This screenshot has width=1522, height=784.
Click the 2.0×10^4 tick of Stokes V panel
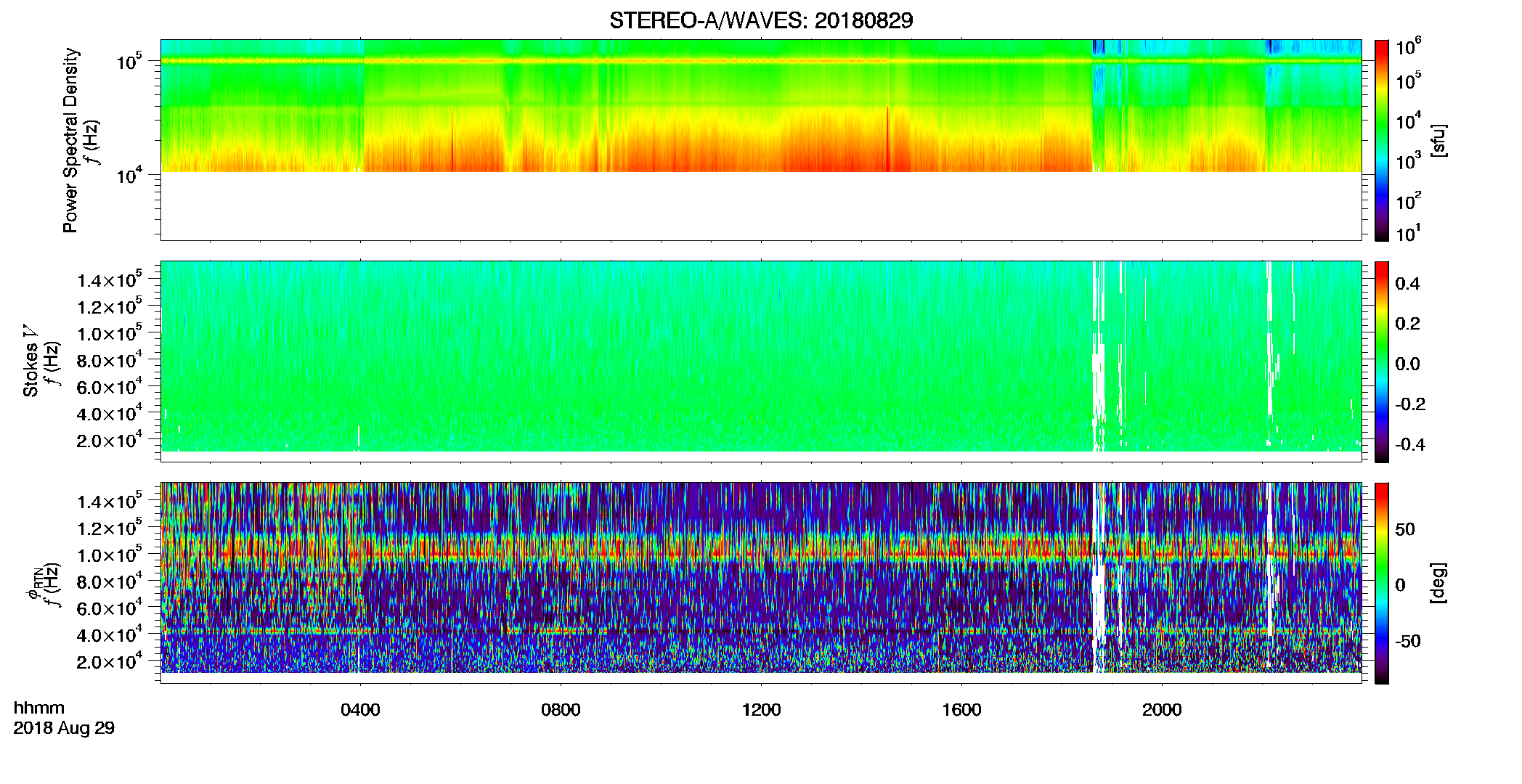point(110,440)
